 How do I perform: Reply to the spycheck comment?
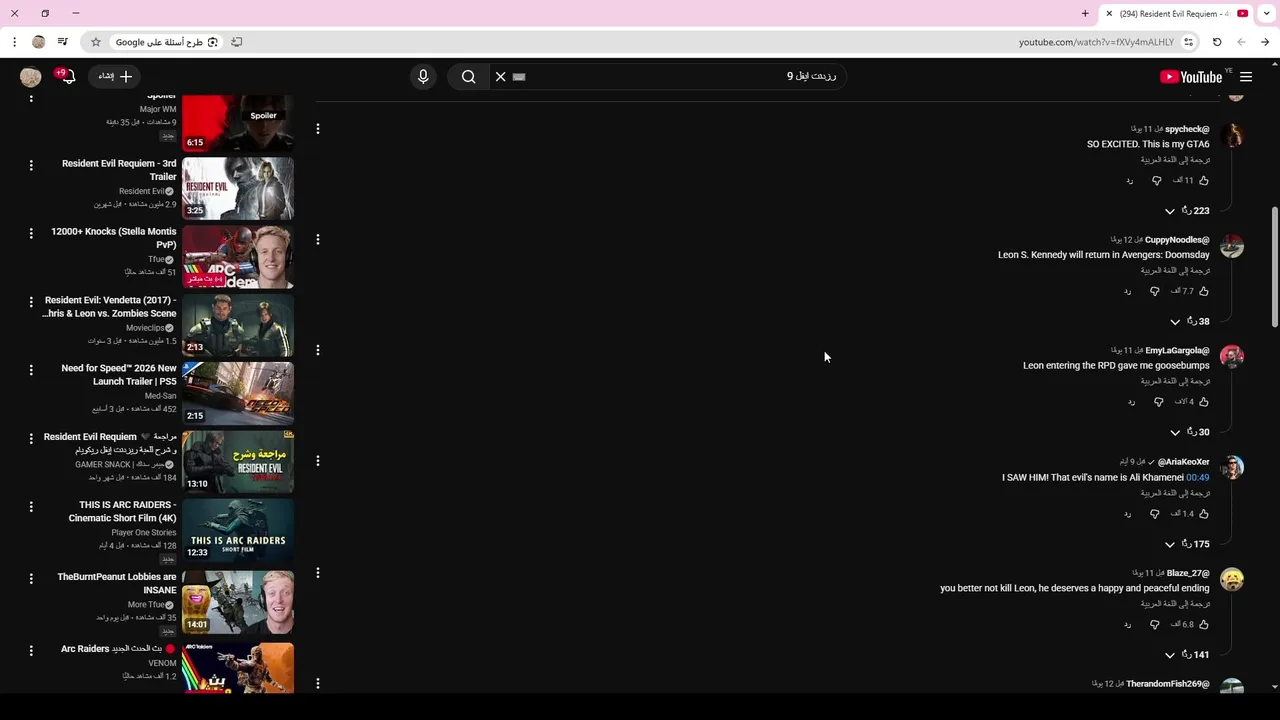(x=1130, y=181)
